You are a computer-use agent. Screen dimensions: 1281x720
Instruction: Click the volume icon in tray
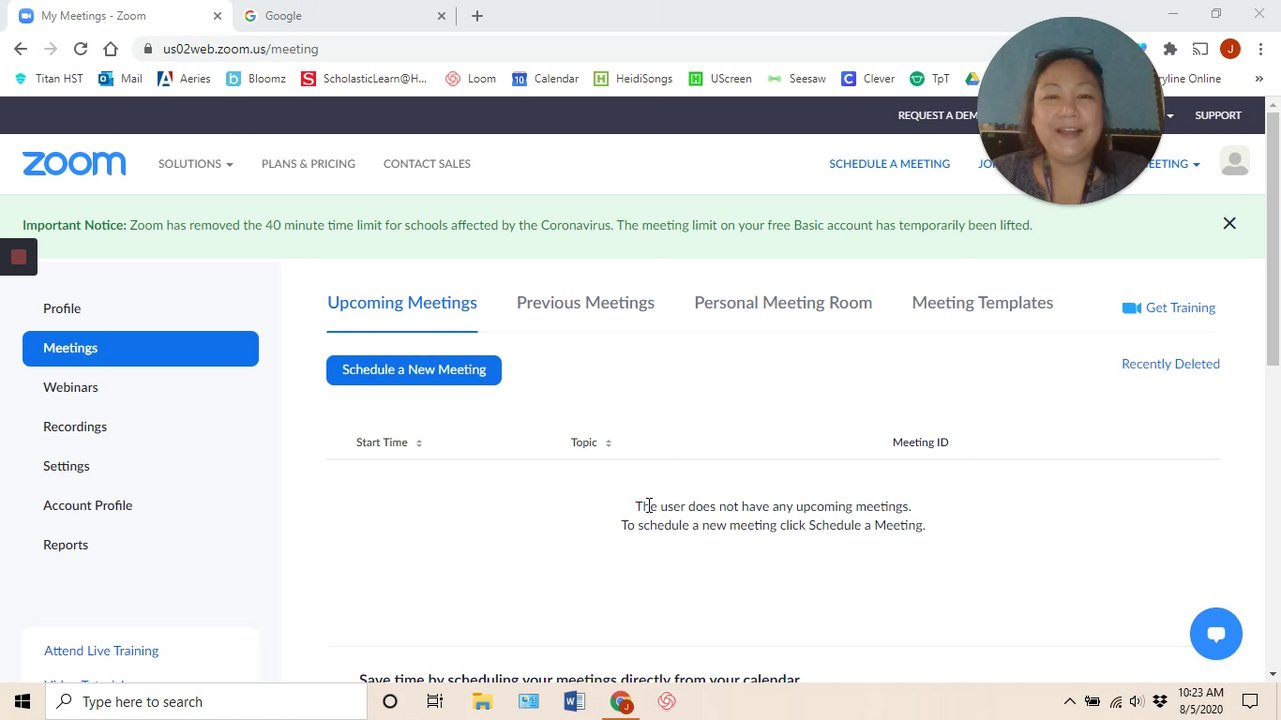click(x=1137, y=702)
